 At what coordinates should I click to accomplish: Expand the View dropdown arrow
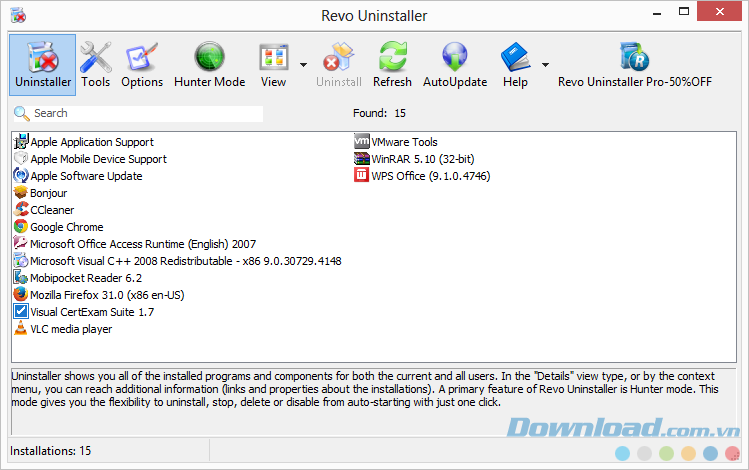(303, 64)
